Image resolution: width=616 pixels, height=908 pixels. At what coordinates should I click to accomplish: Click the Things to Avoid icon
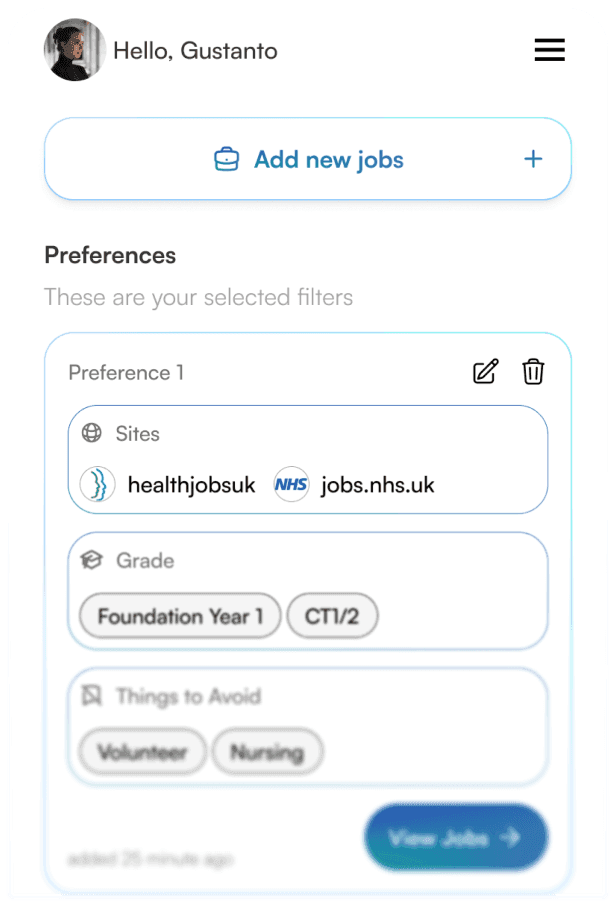(x=92, y=695)
